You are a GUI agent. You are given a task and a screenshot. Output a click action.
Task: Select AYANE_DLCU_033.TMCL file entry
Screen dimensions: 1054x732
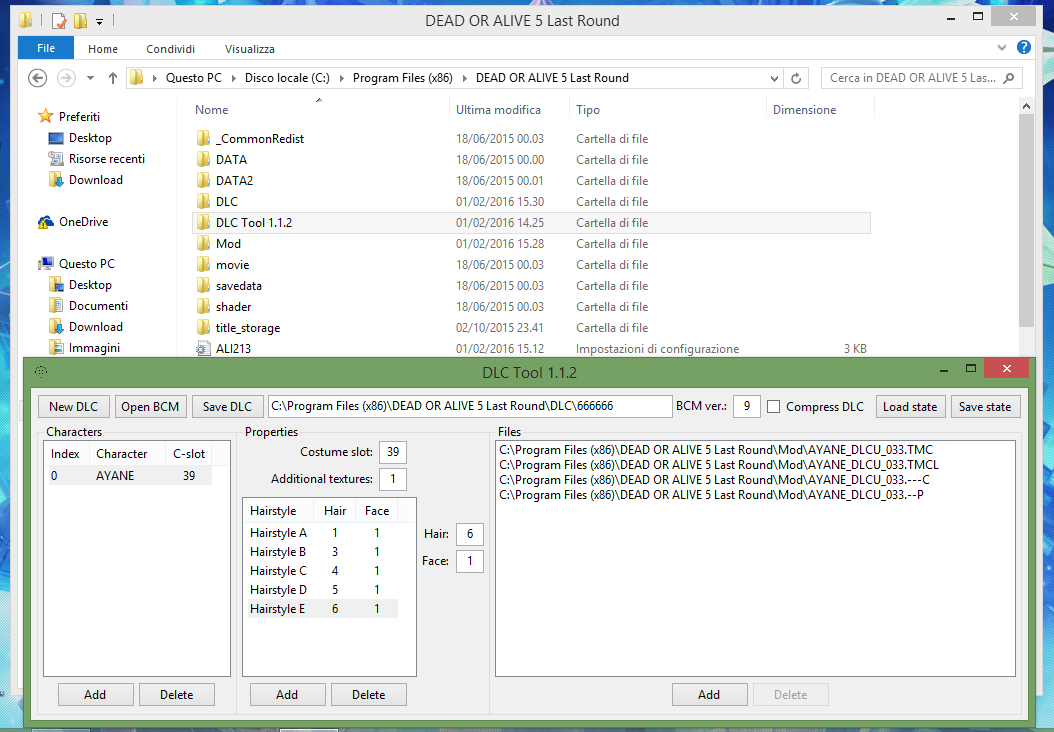(719, 465)
